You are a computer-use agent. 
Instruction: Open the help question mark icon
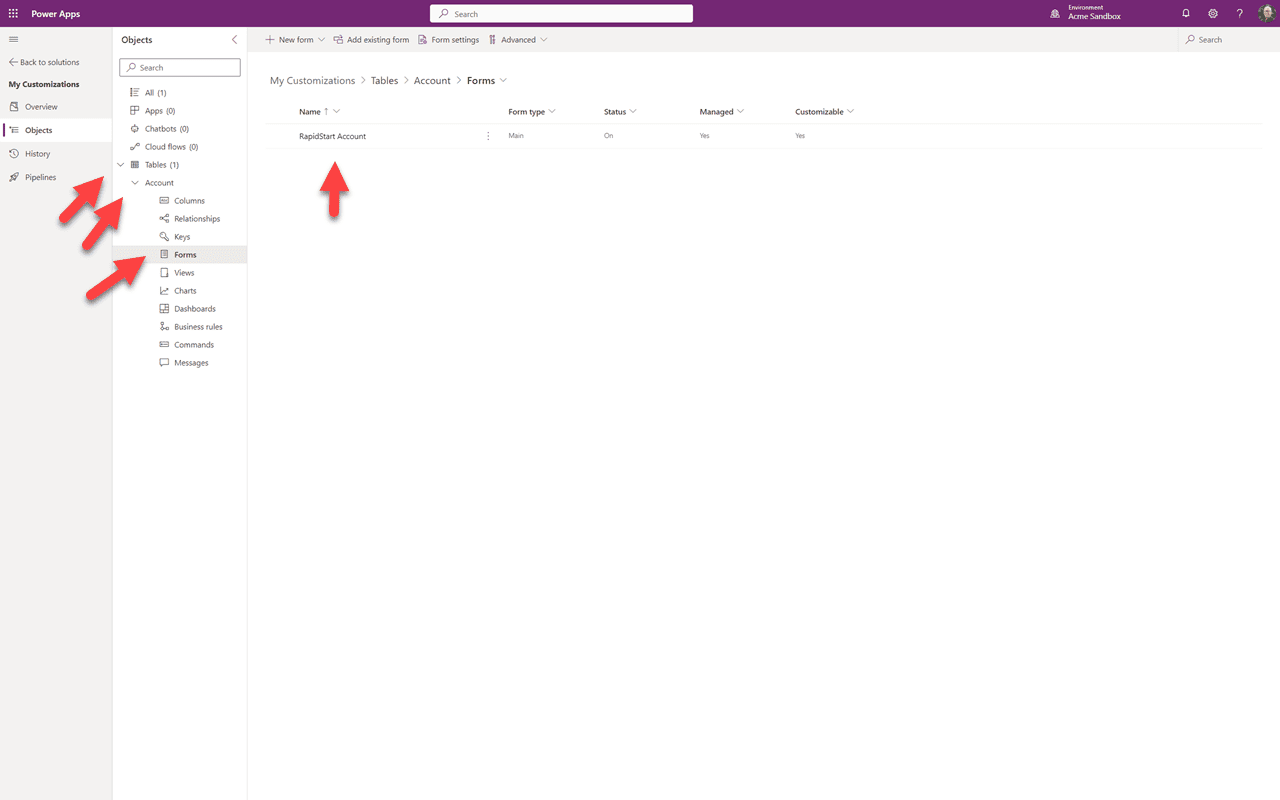[1239, 13]
